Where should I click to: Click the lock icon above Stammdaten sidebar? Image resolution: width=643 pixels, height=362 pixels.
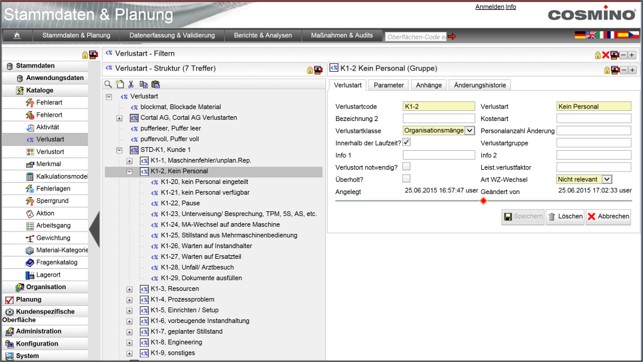pyautogui.click(x=85, y=55)
